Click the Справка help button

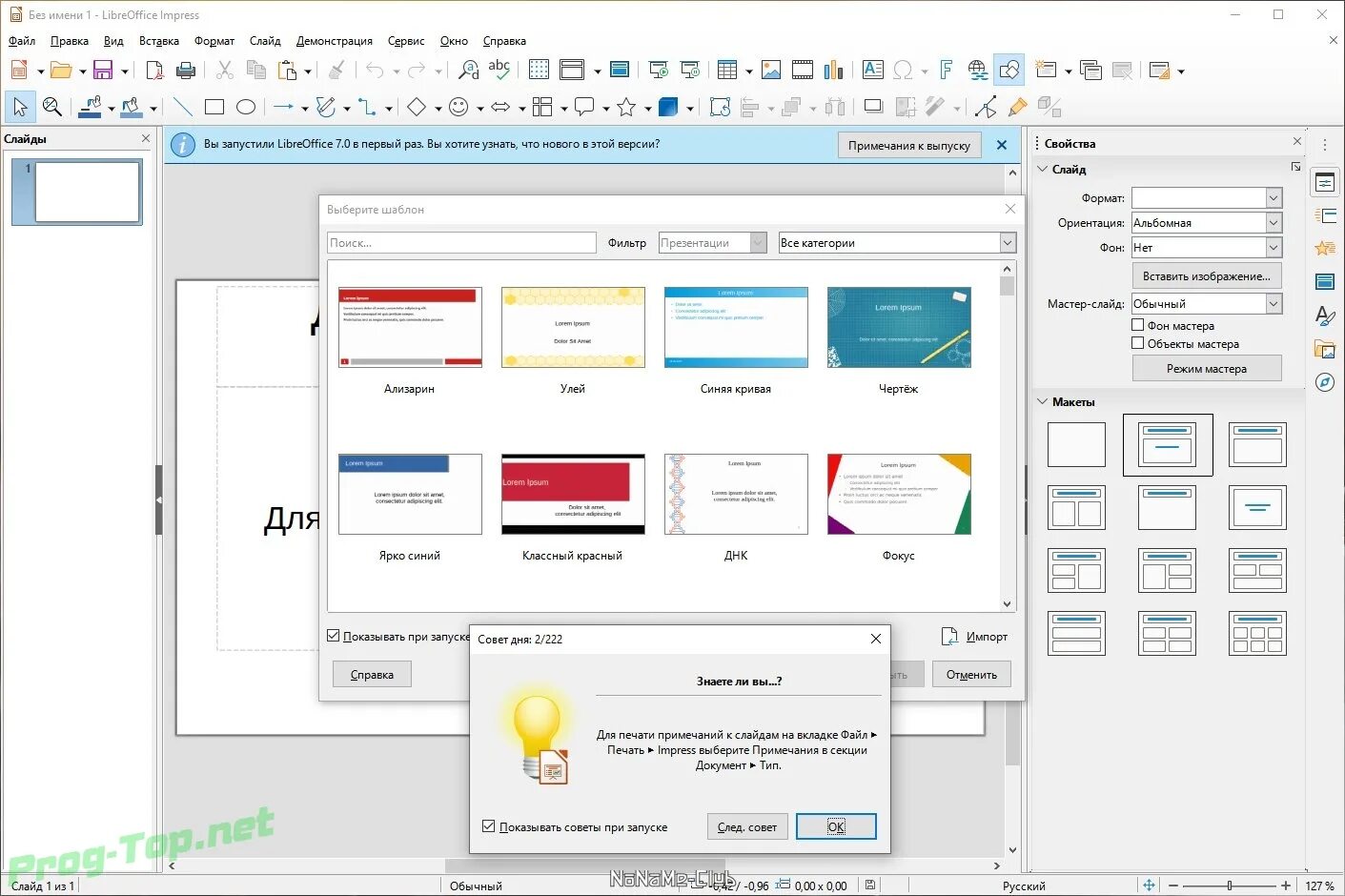pos(372,674)
